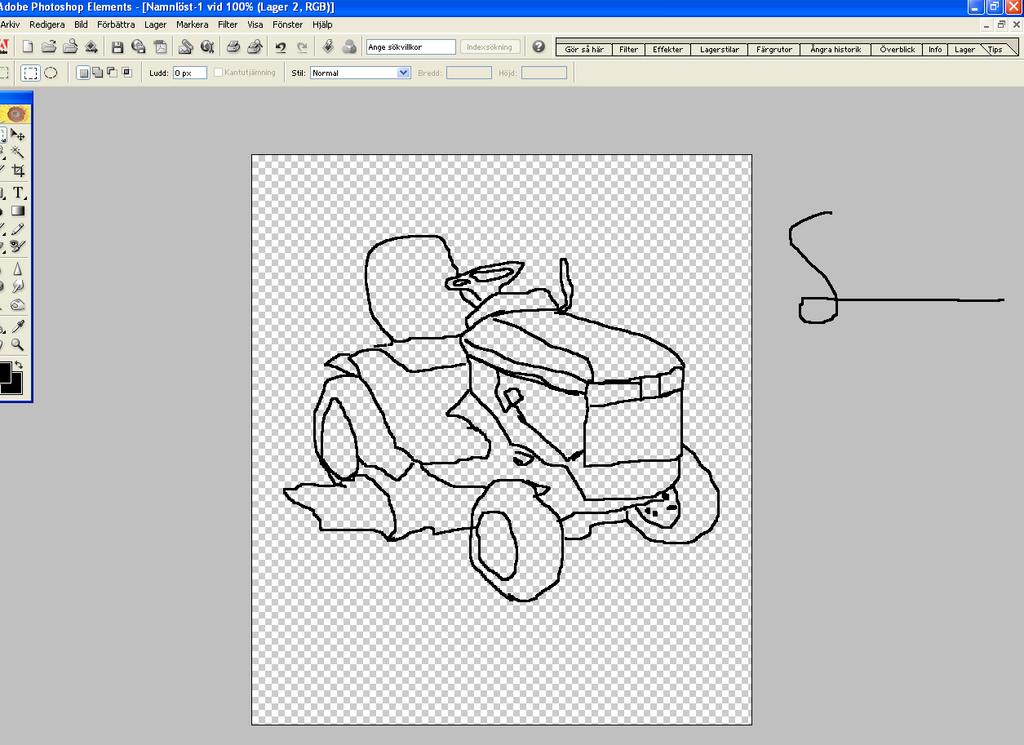Image resolution: width=1024 pixels, height=745 pixels.
Task: Set Subtract from Selection mode
Action: pos(112,72)
